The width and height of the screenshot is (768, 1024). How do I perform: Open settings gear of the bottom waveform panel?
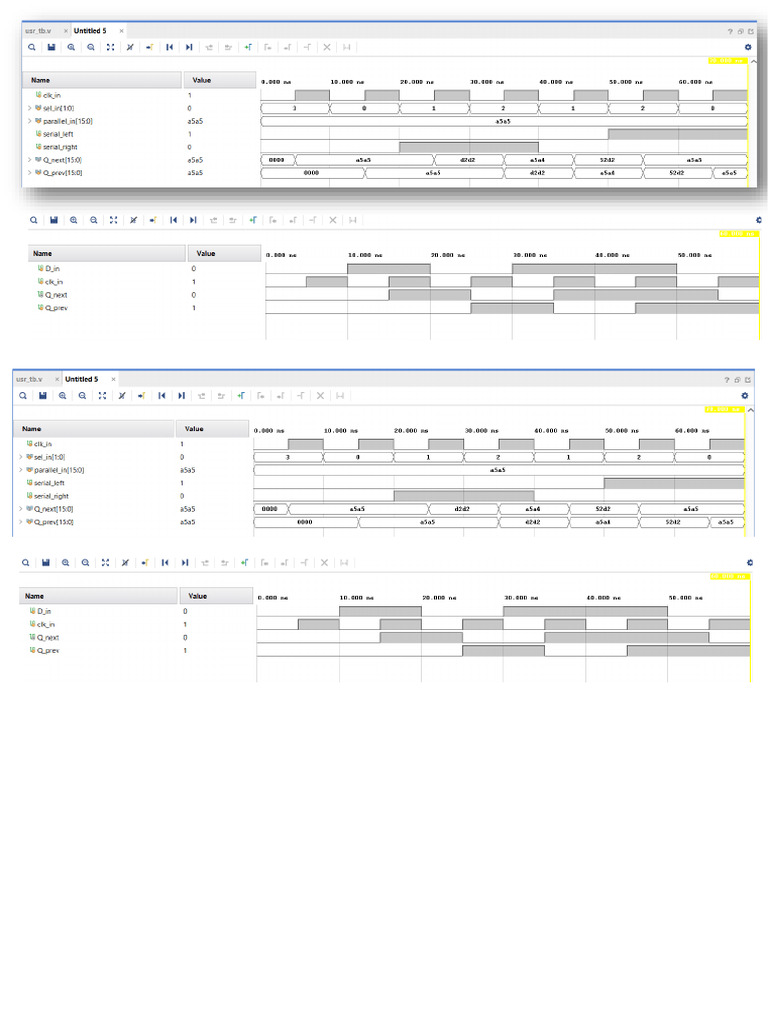click(750, 562)
